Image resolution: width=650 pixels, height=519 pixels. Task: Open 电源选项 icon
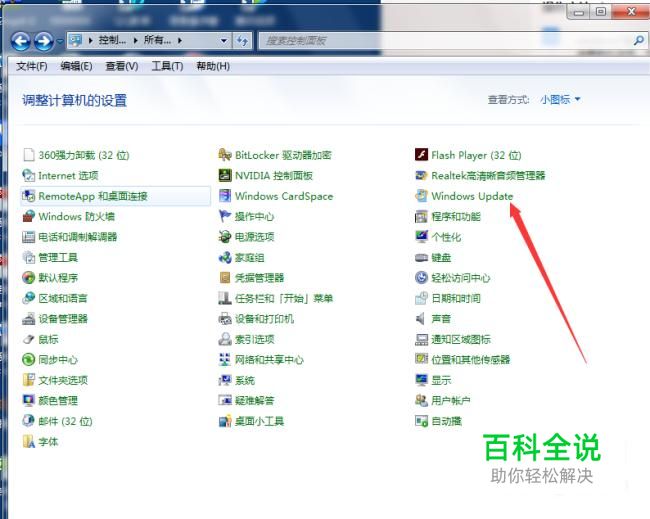225,237
